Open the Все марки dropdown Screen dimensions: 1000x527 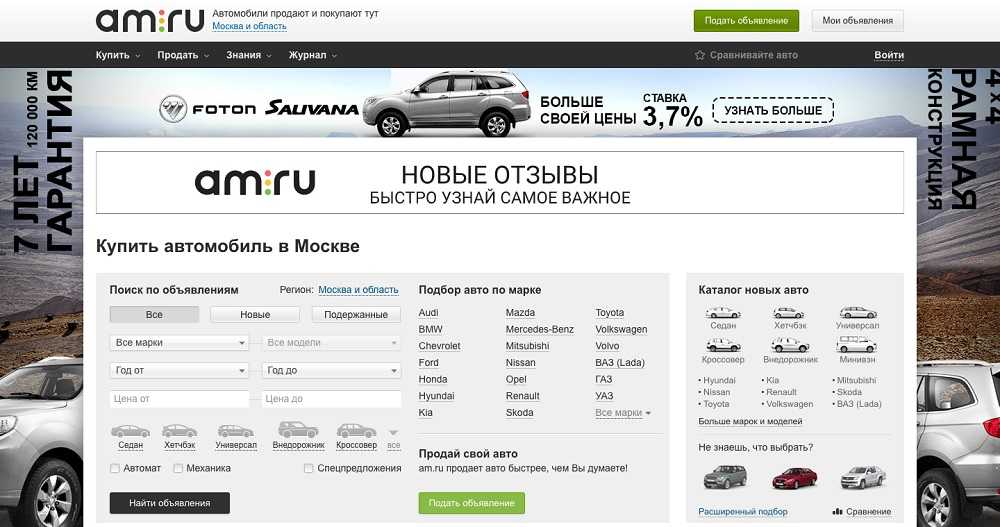click(179, 343)
